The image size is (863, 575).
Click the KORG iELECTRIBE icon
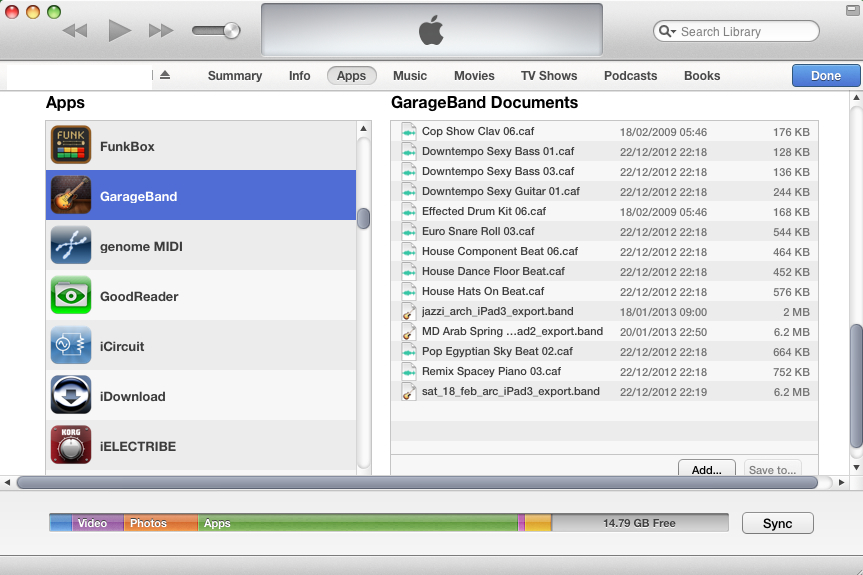[x=71, y=445]
